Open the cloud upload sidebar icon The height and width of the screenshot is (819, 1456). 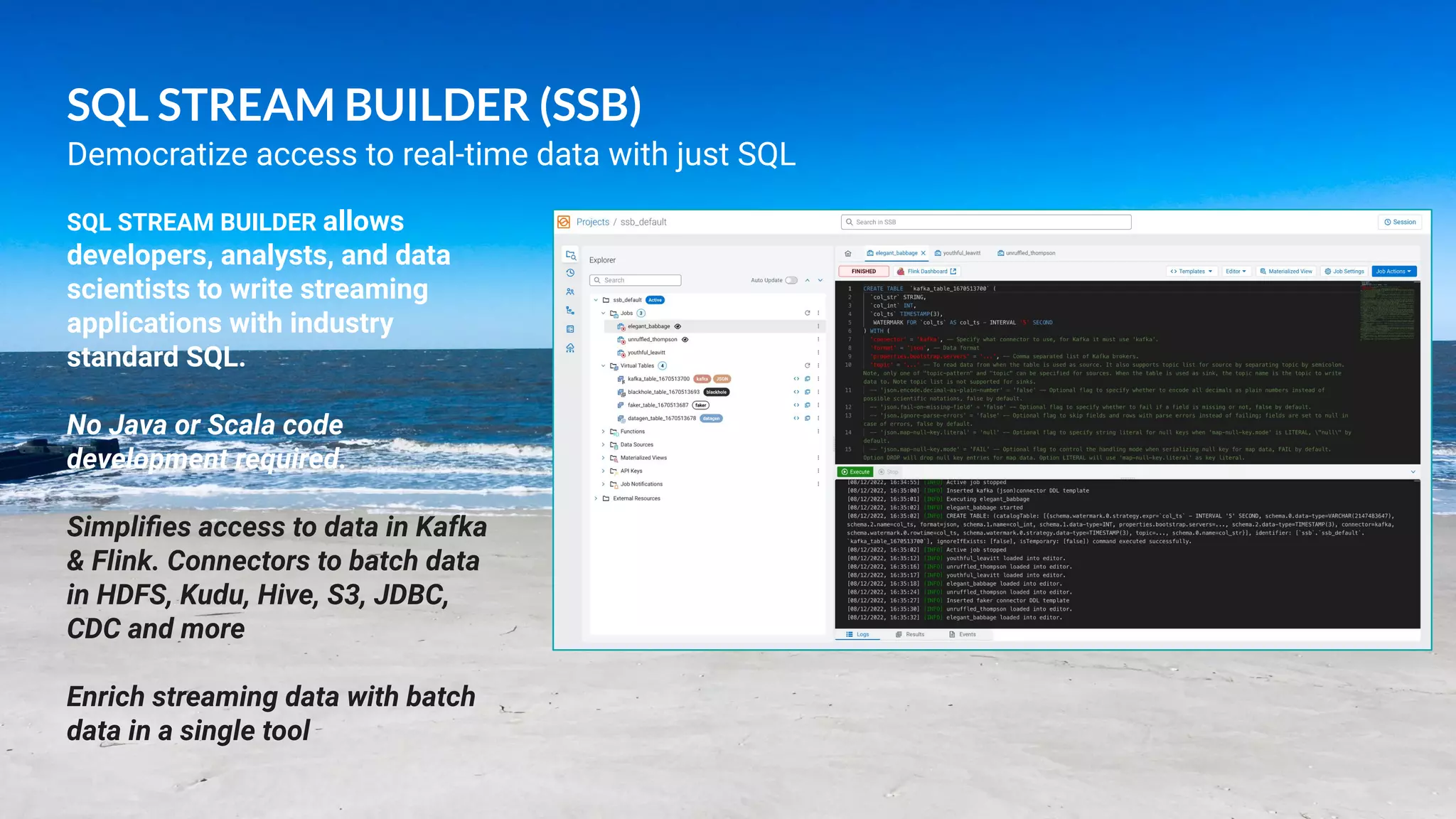(x=570, y=348)
